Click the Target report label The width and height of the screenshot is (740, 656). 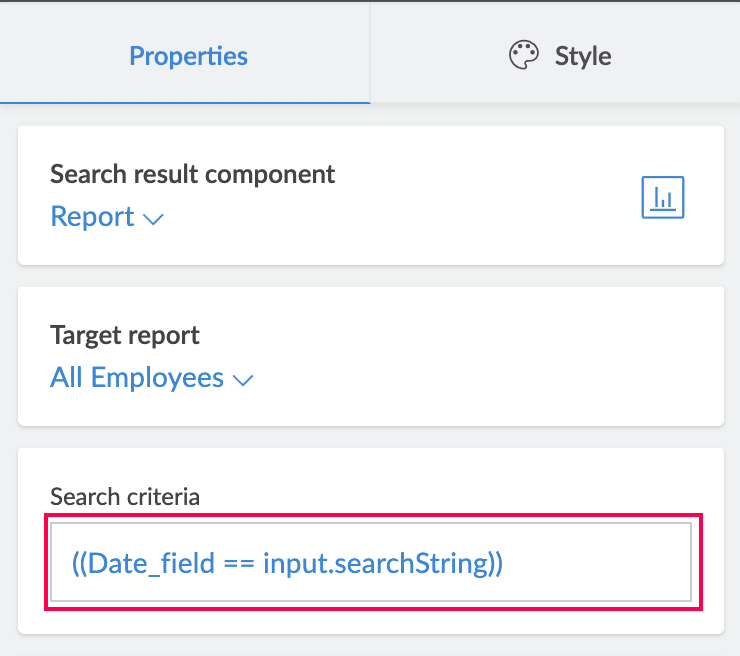click(x=125, y=335)
